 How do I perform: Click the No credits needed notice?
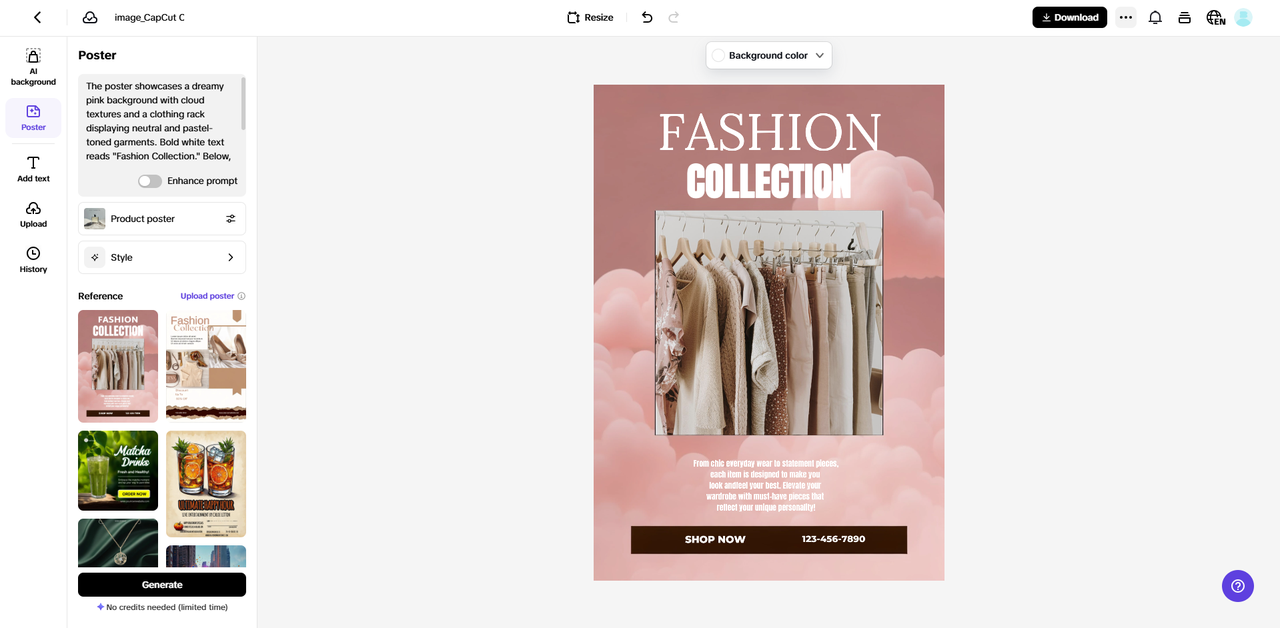[162, 607]
